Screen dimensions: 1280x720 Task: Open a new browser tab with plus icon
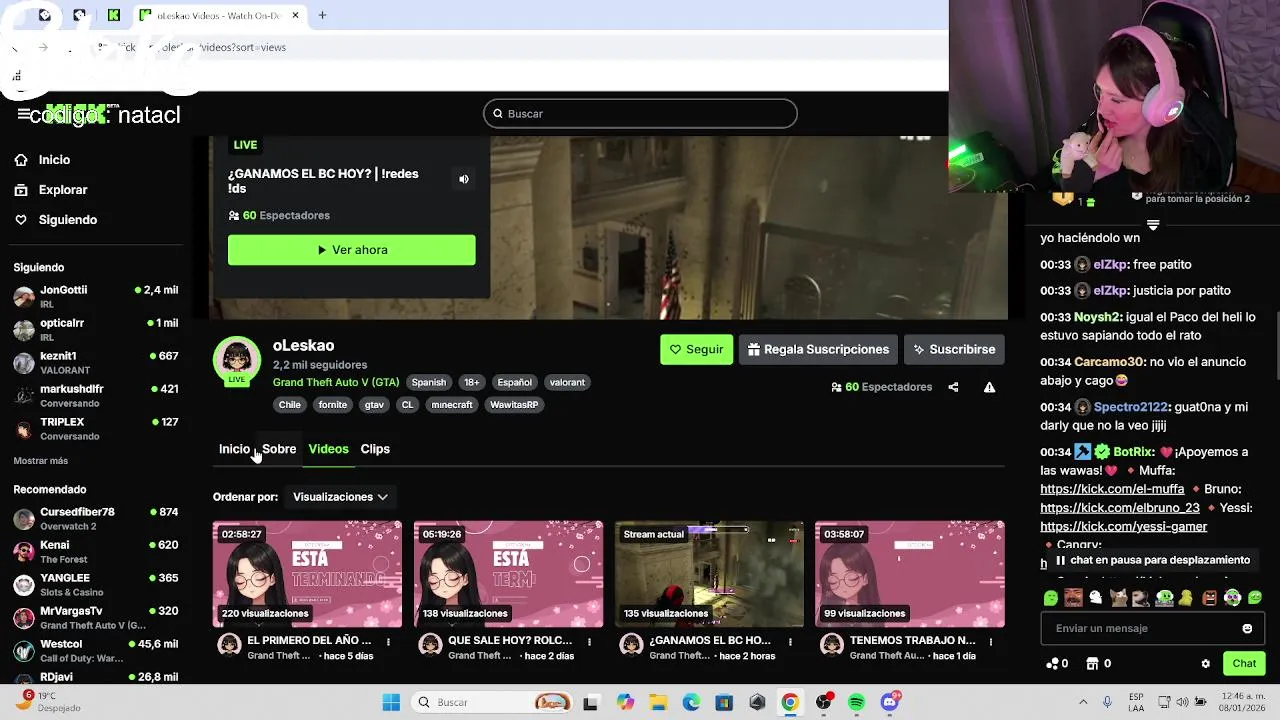[x=322, y=15]
